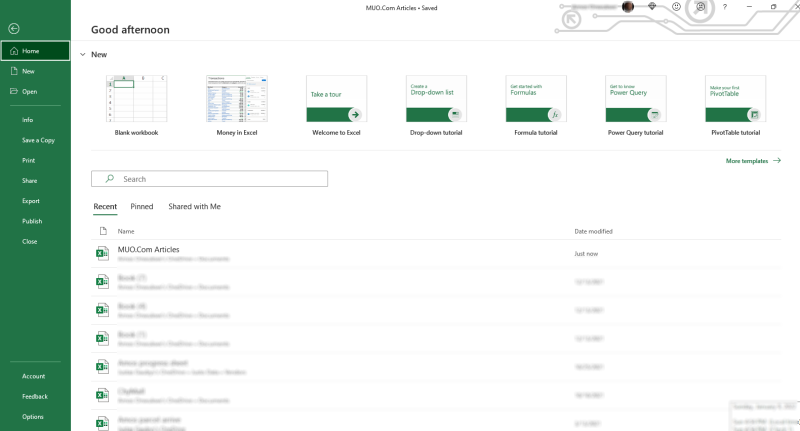The height and width of the screenshot is (431, 800).
Task: Open the Money in Excel template
Action: (x=237, y=106)
